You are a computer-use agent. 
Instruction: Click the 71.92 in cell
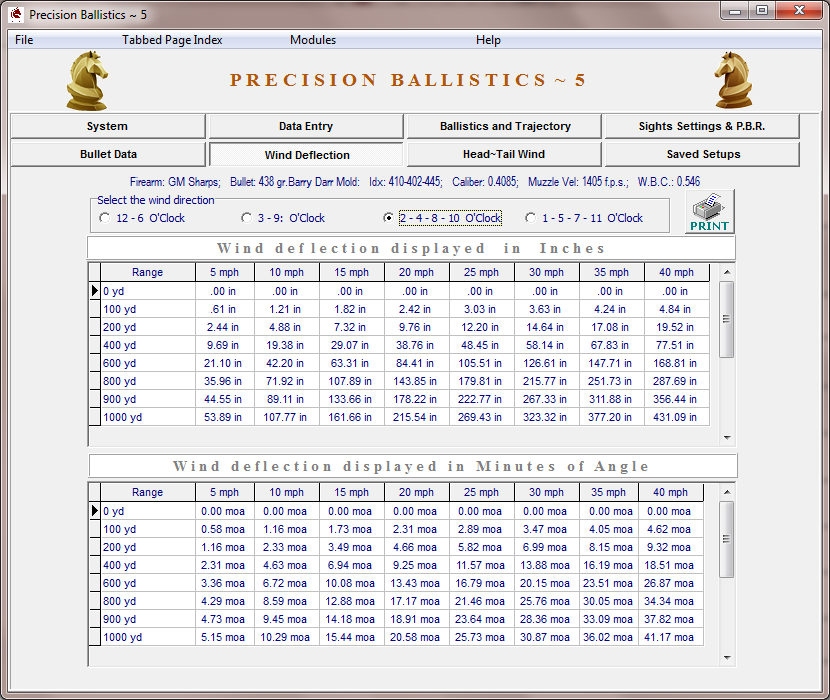[287, 381]
